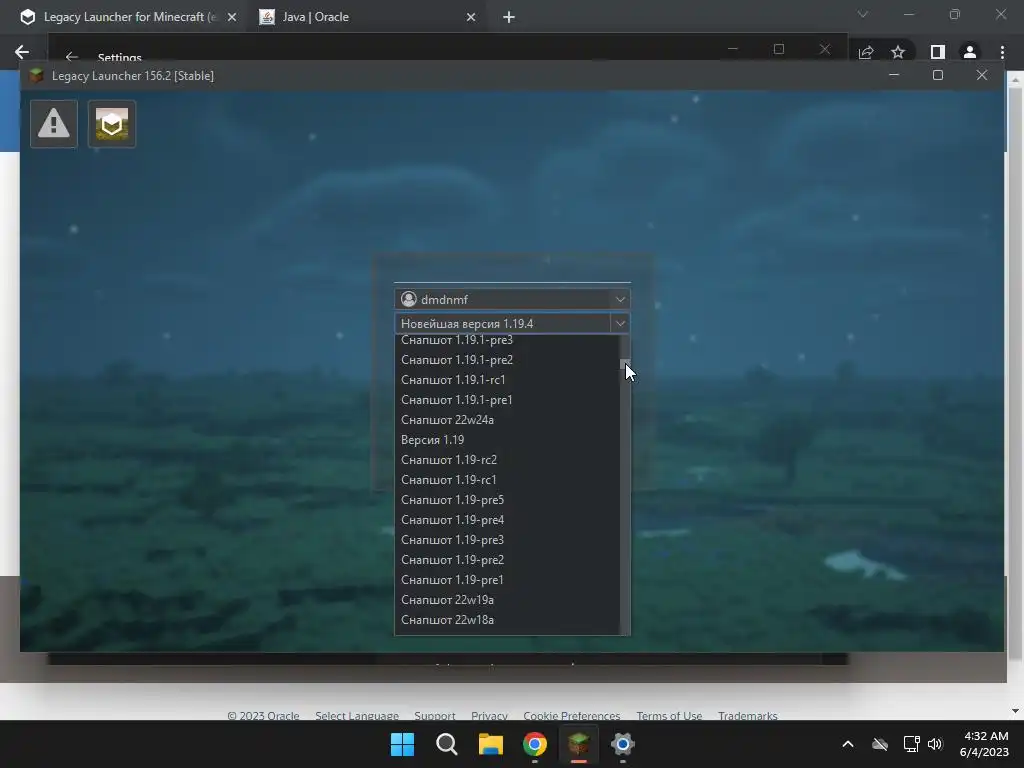Open Chrome profile icon
The image size is (1024, 768).
970,52
